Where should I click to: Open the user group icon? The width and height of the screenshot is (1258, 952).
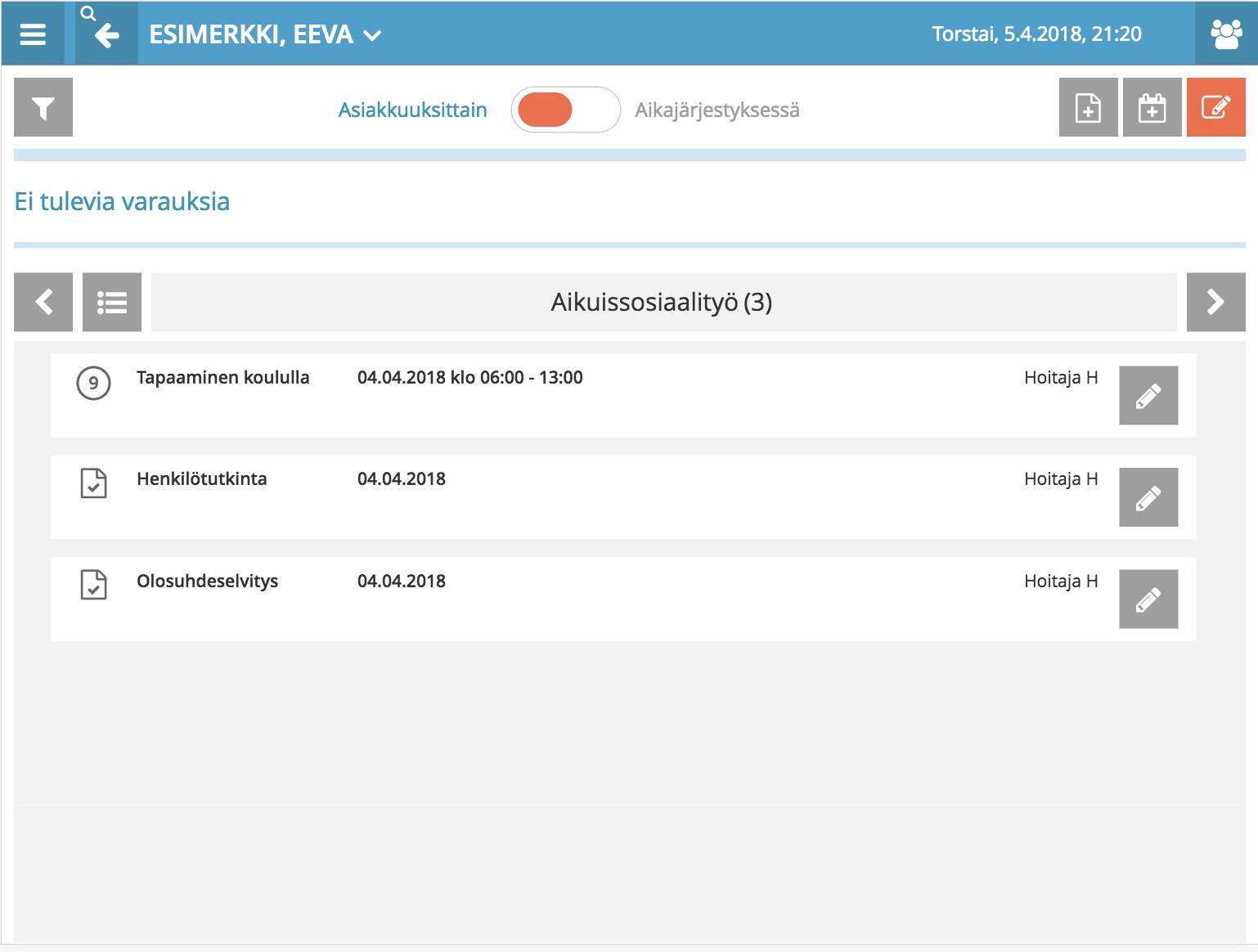click(x=1225, y=34)
